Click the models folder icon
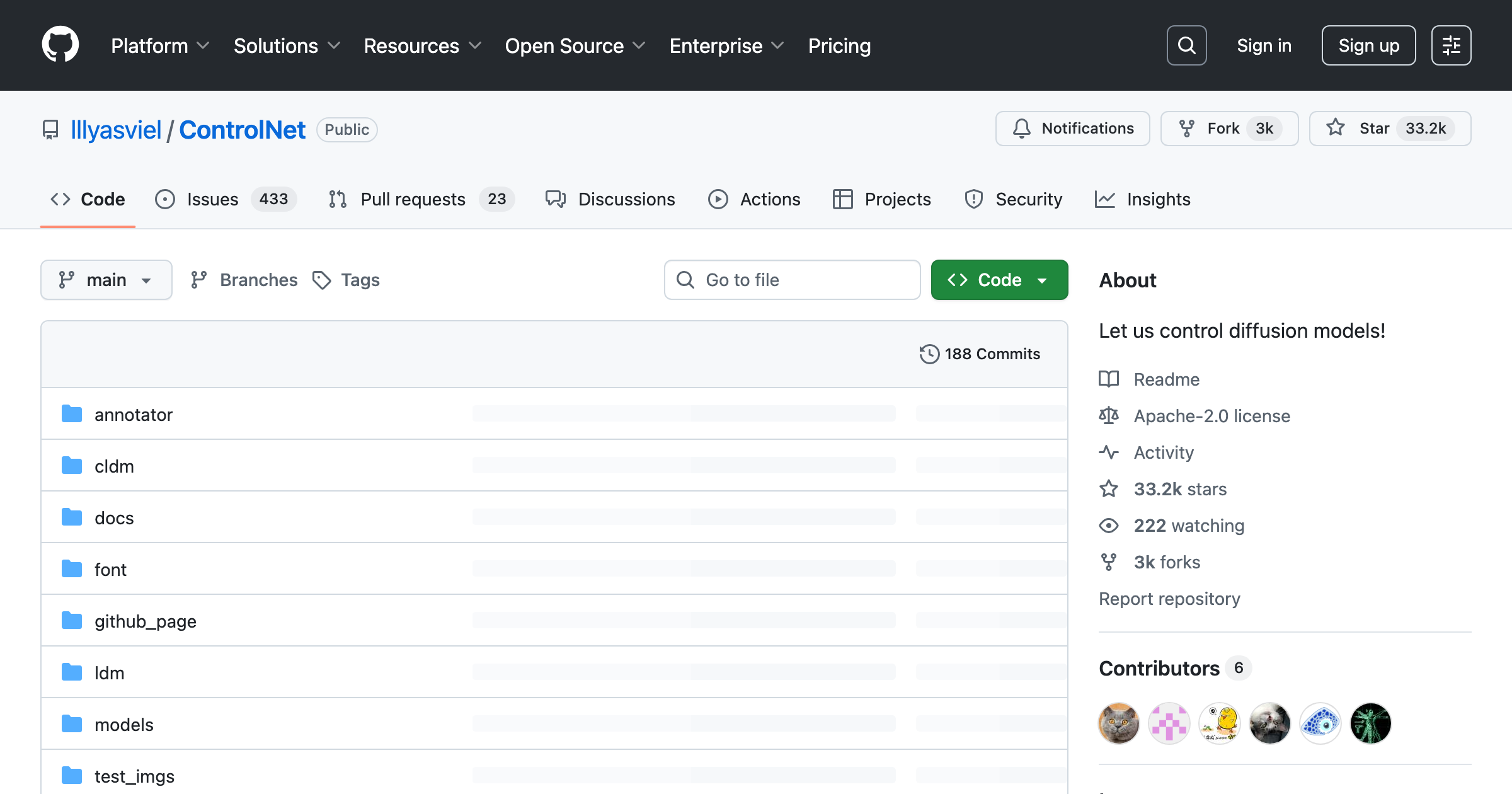Screen dimensions: 1512x794 click(x=72, y=724)
